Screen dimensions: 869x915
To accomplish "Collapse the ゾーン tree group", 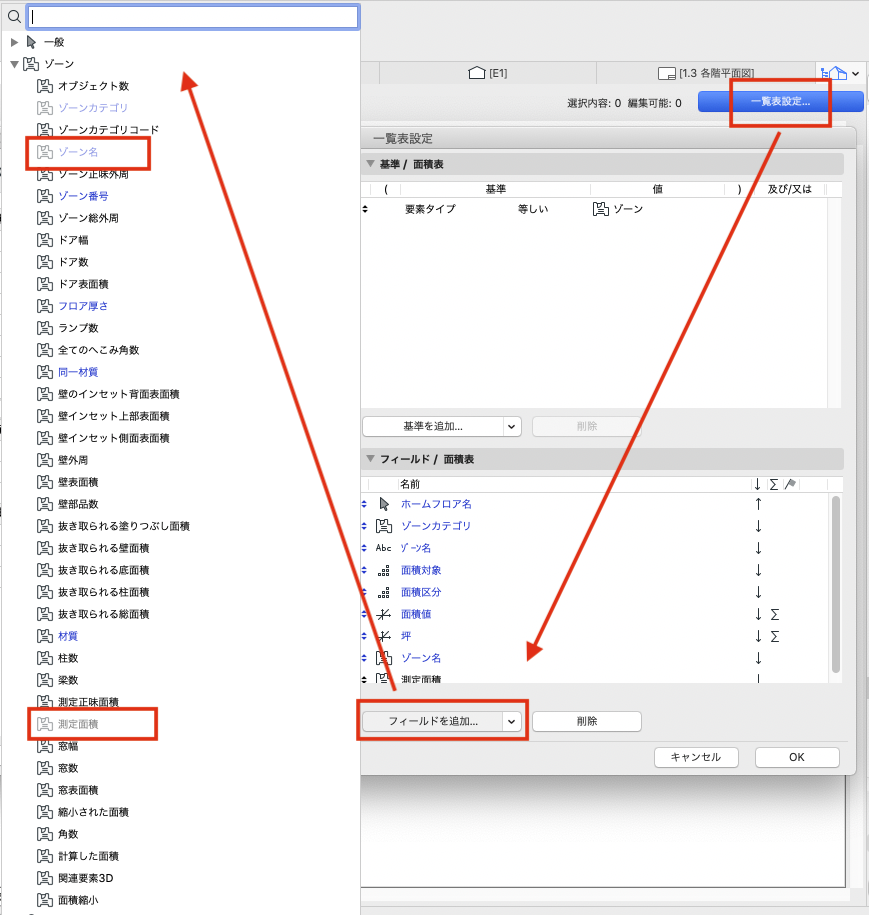I will [15, 64].
